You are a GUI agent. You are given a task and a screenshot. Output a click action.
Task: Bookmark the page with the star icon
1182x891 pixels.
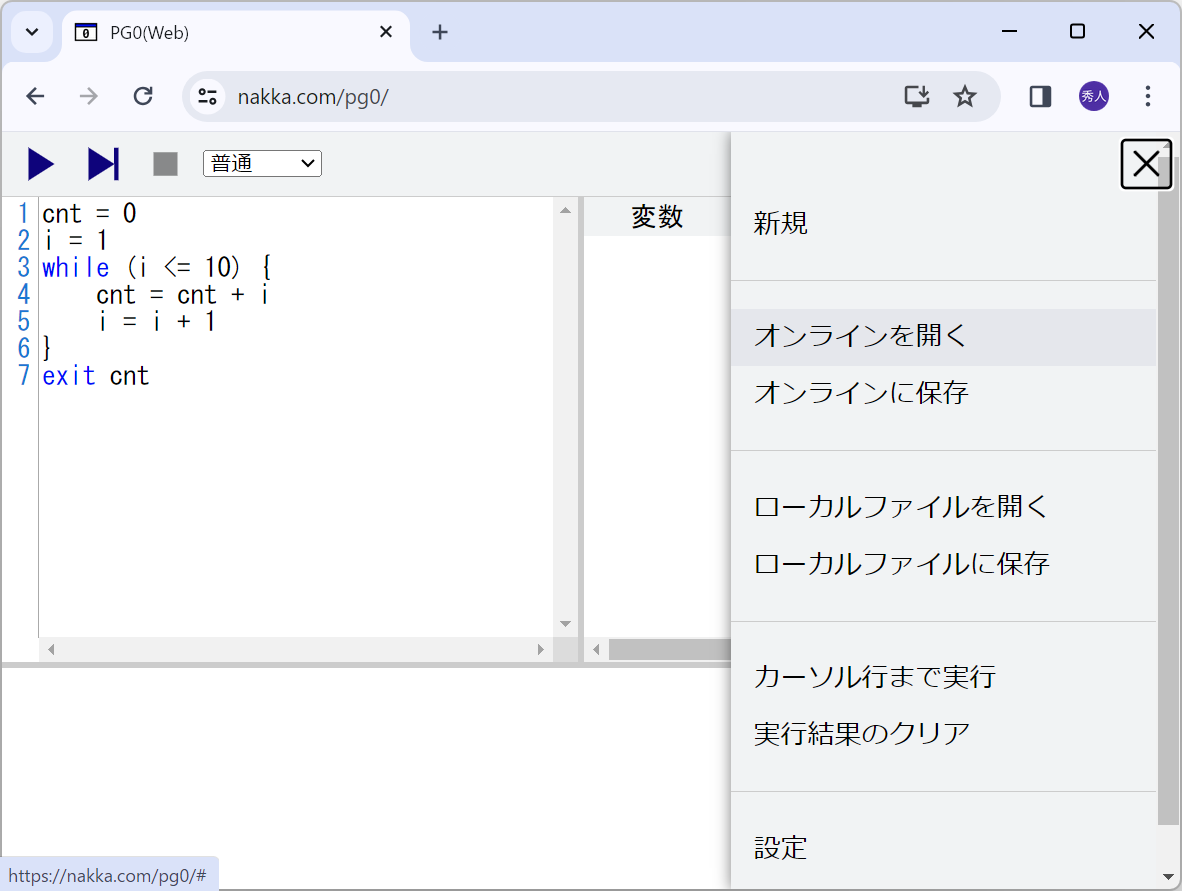(x=965, y=96)
